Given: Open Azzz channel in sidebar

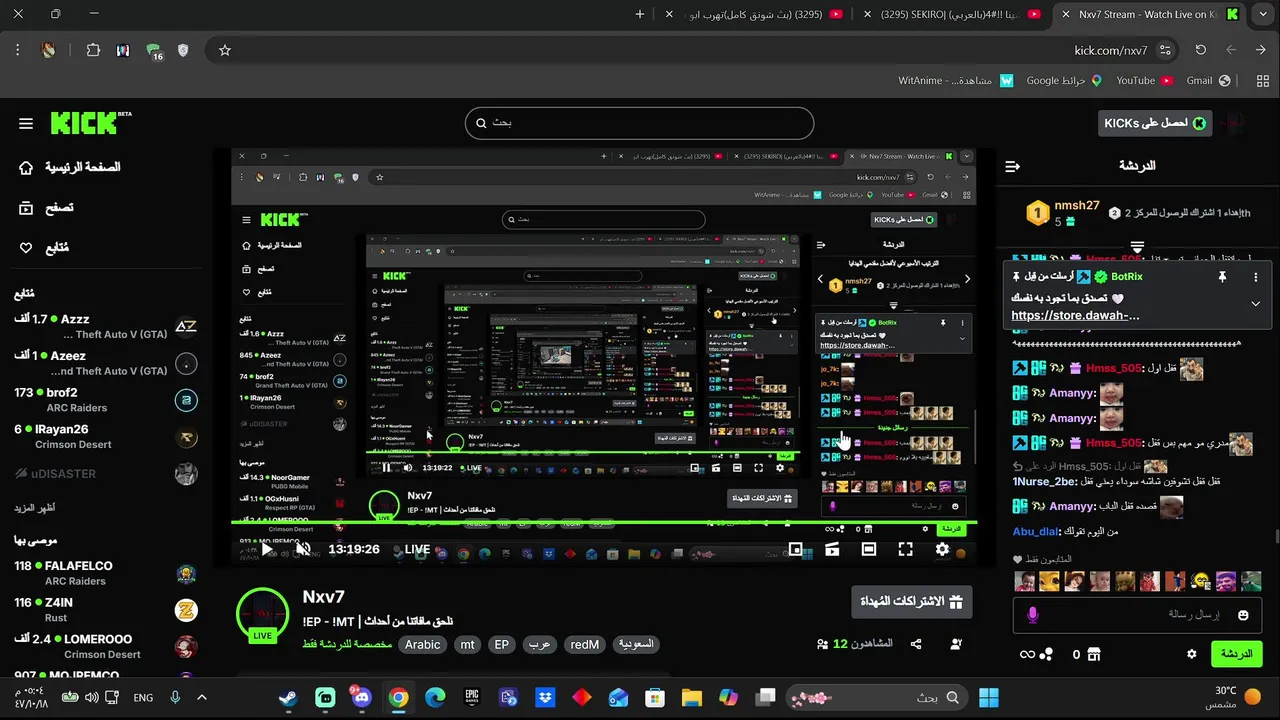Looking at the screenshot, I should click(105, 326).
